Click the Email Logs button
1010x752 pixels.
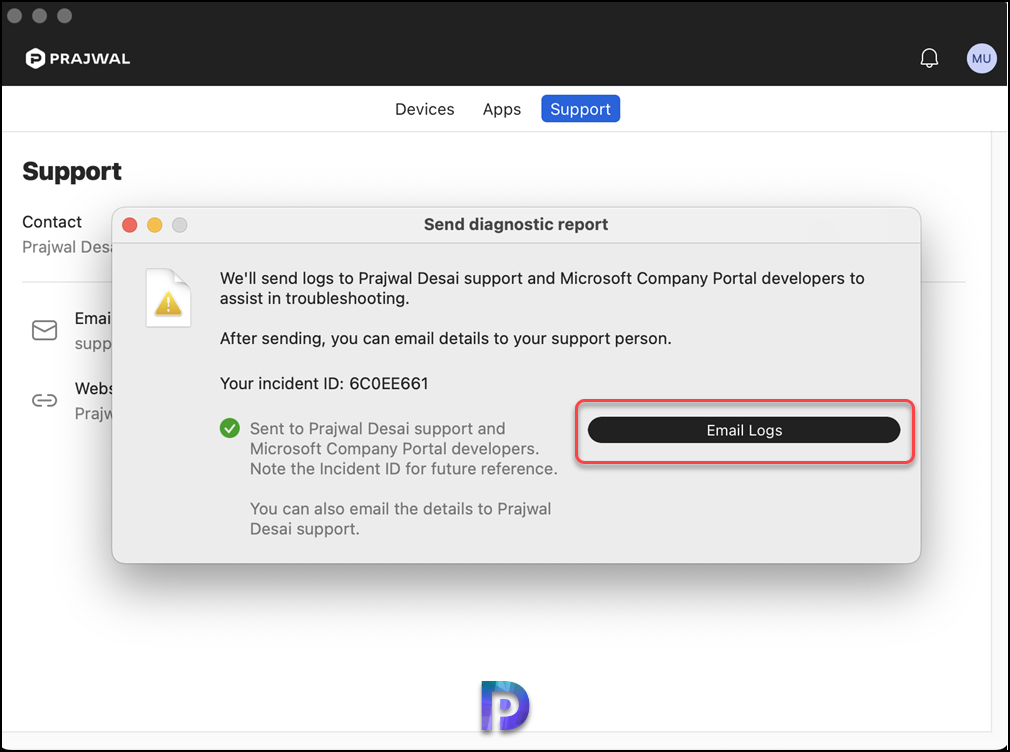[x=744, y=430]
